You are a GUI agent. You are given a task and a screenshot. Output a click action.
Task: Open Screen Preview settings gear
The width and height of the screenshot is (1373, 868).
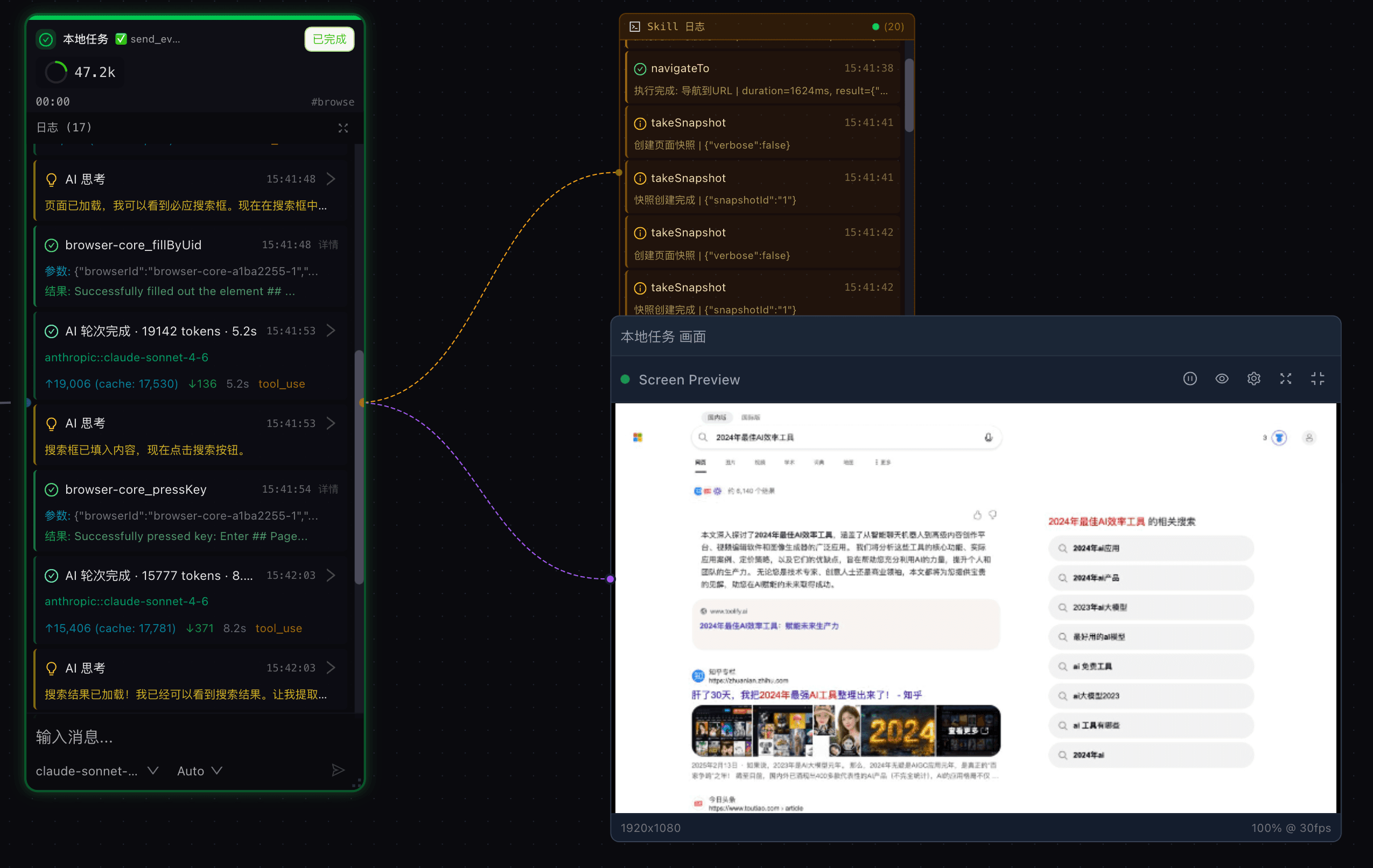[x=1254, y=378]
